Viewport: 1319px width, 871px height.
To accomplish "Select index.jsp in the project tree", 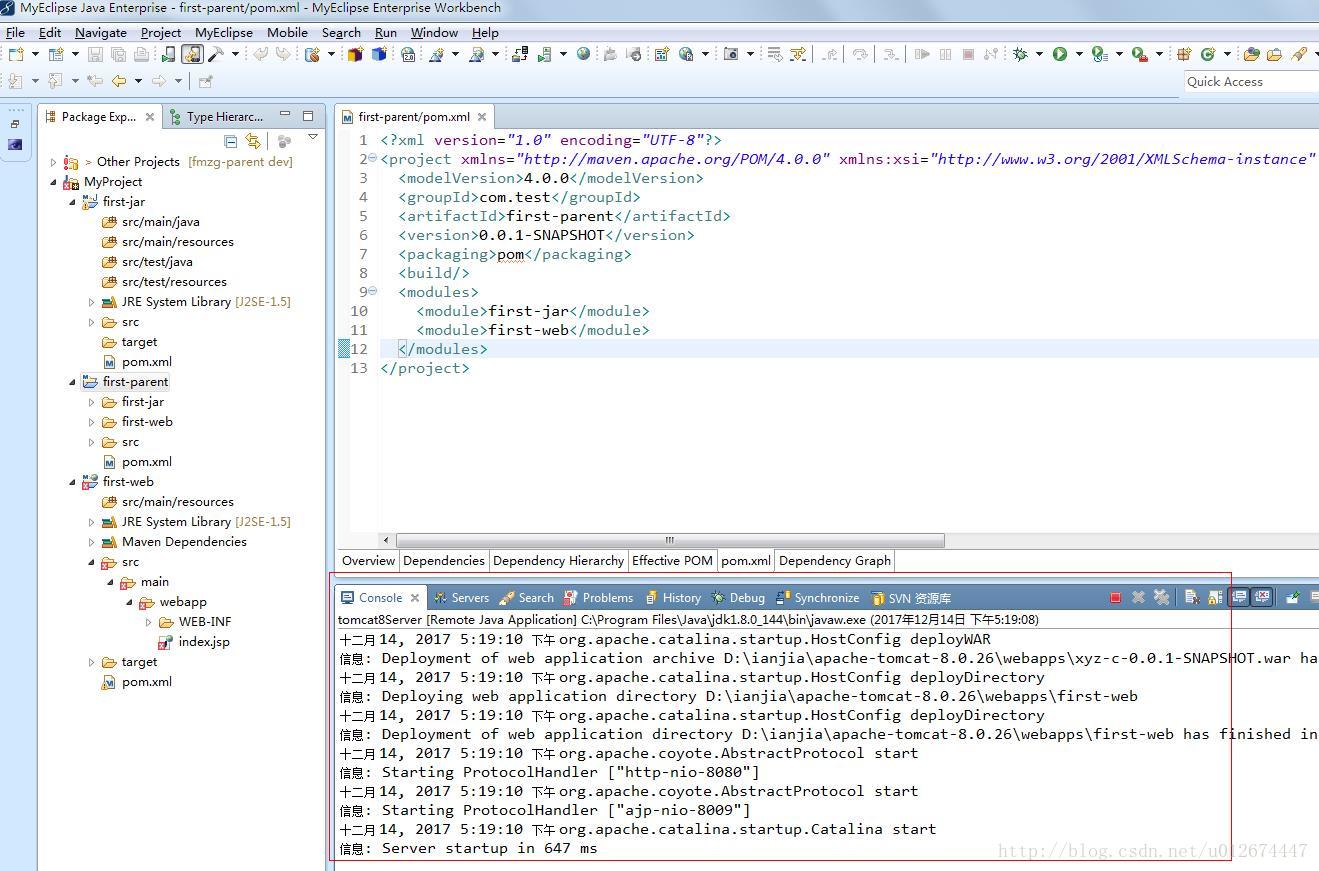I will pyautogui.click(x=194, y=641).
